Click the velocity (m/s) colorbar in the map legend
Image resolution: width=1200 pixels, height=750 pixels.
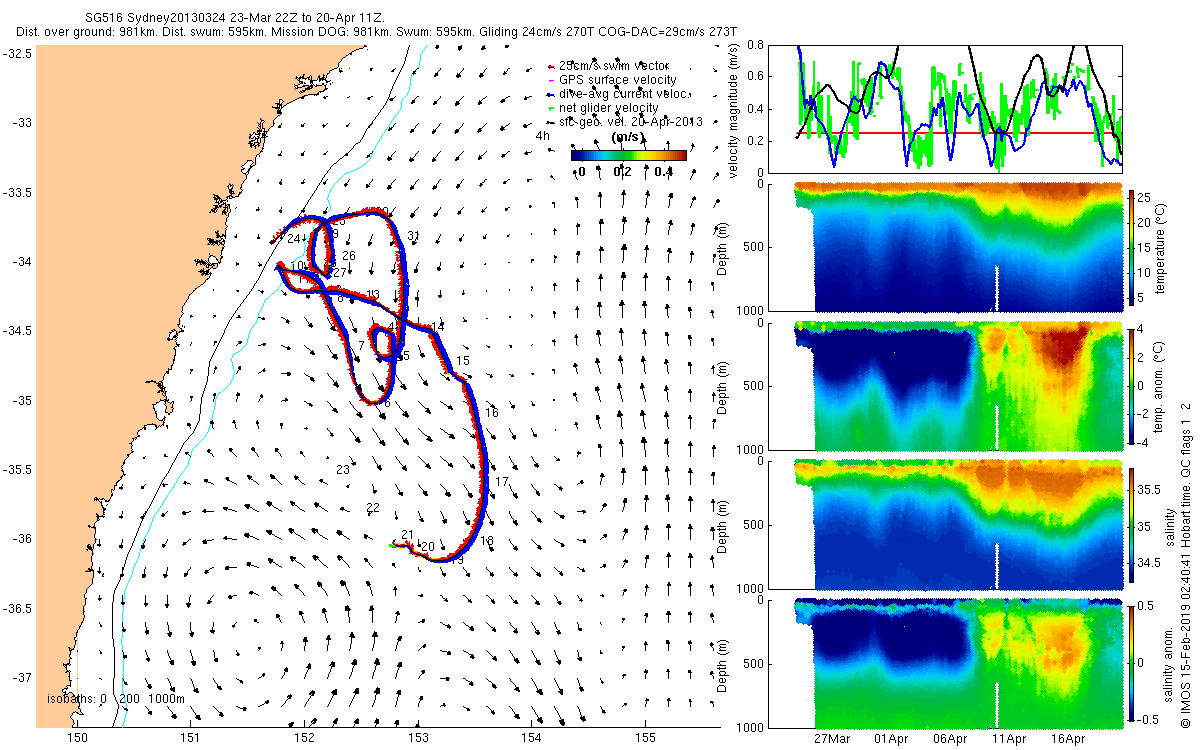click(x=629, y=155)
